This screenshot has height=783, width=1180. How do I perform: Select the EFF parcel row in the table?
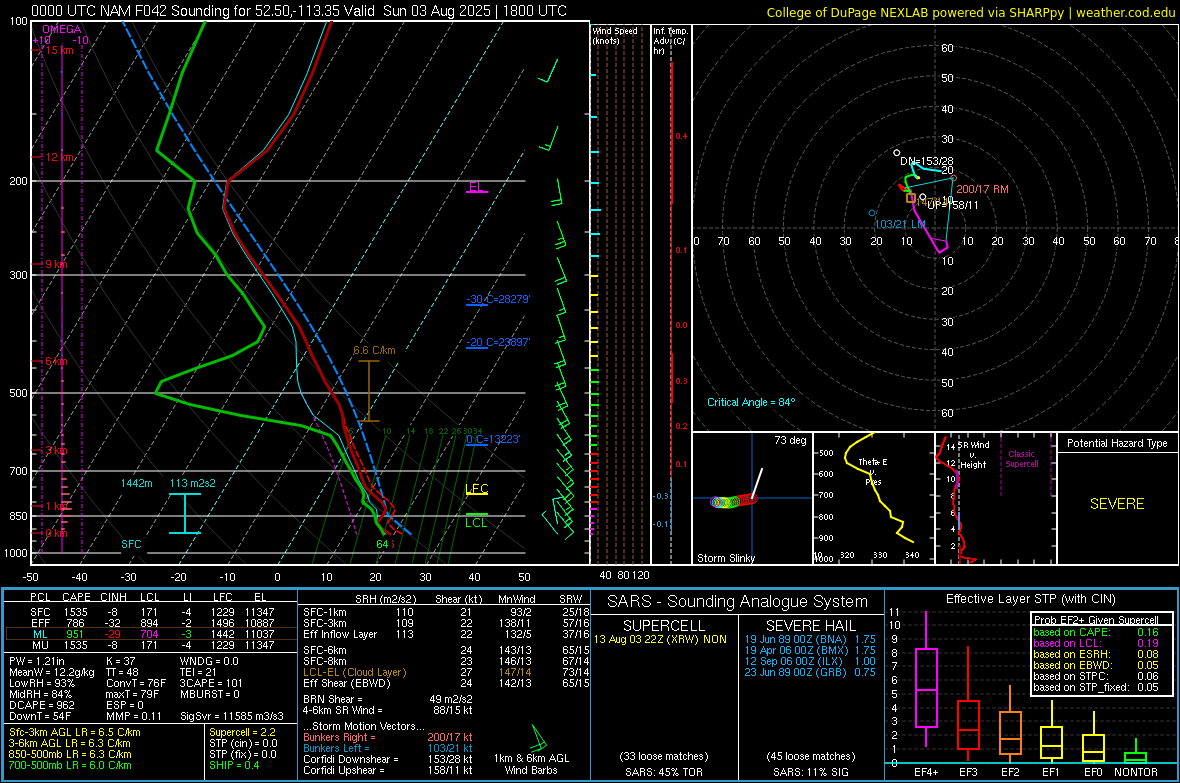[x=151, y=623]
